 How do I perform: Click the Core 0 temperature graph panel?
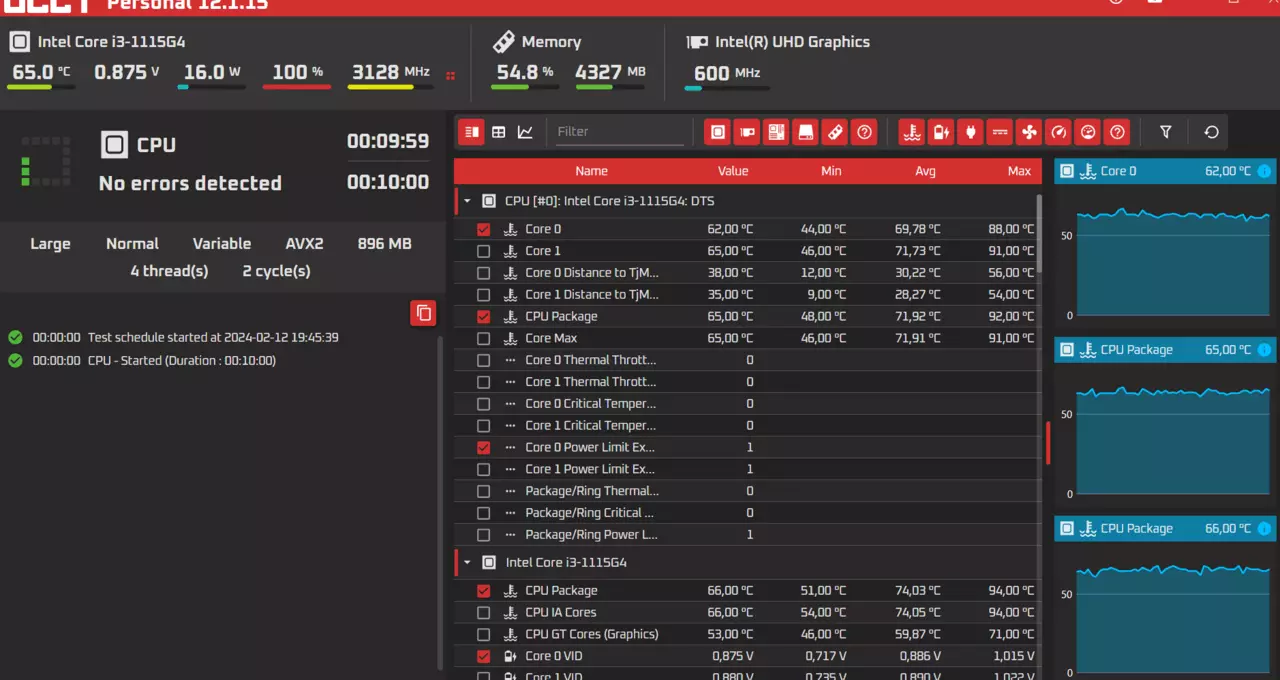click(x=1163, y=250)
